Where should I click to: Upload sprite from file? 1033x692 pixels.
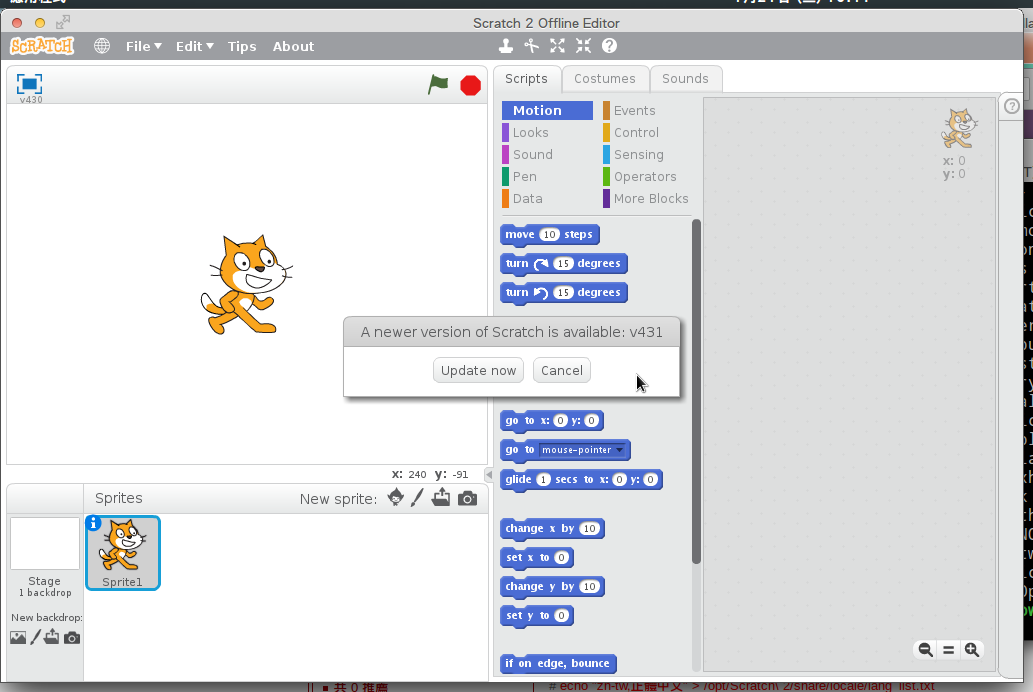tap(441, 498)
